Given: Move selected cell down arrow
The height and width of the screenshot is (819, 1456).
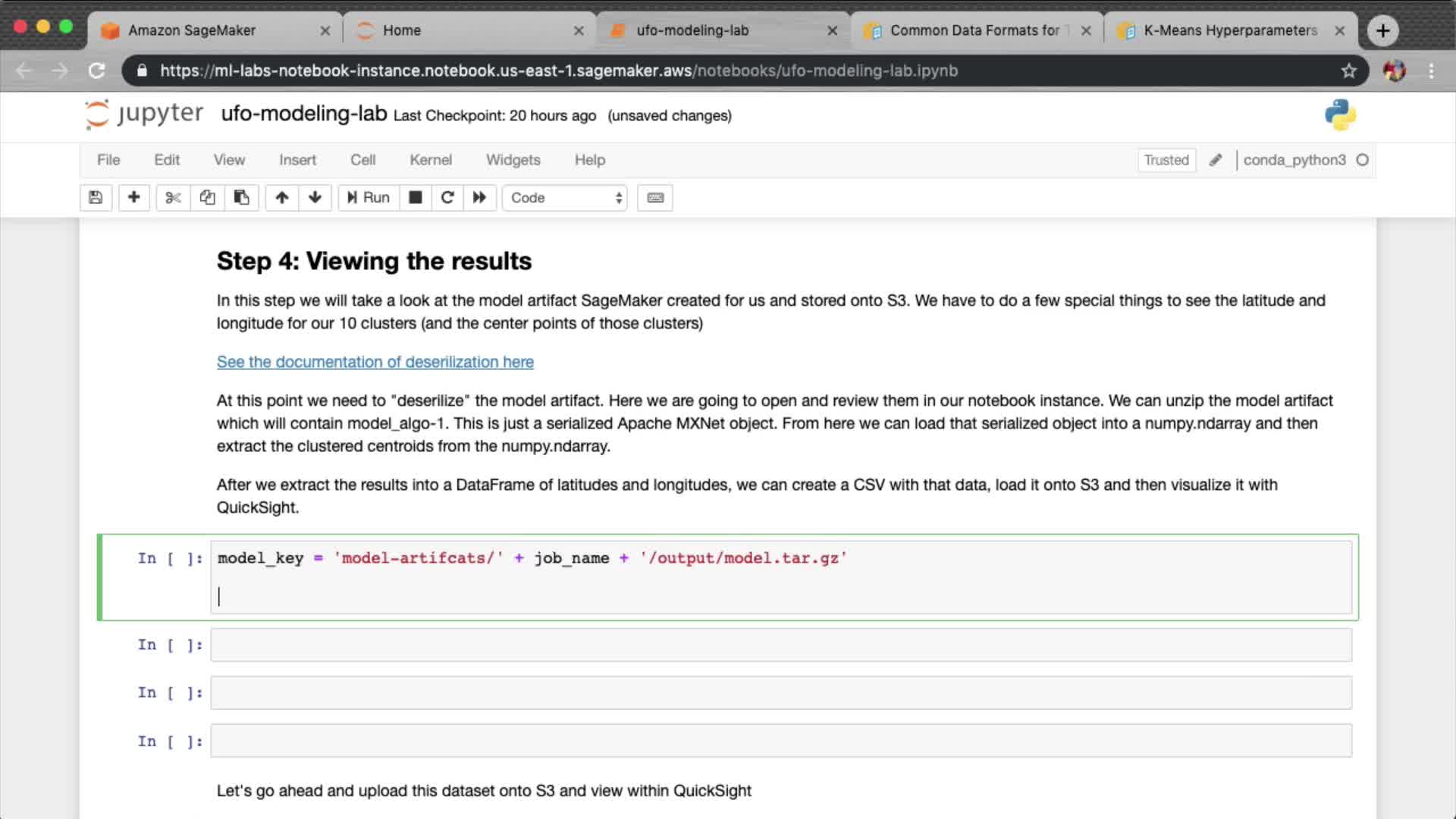Looking at the screenshot, I should pos(315,198).
